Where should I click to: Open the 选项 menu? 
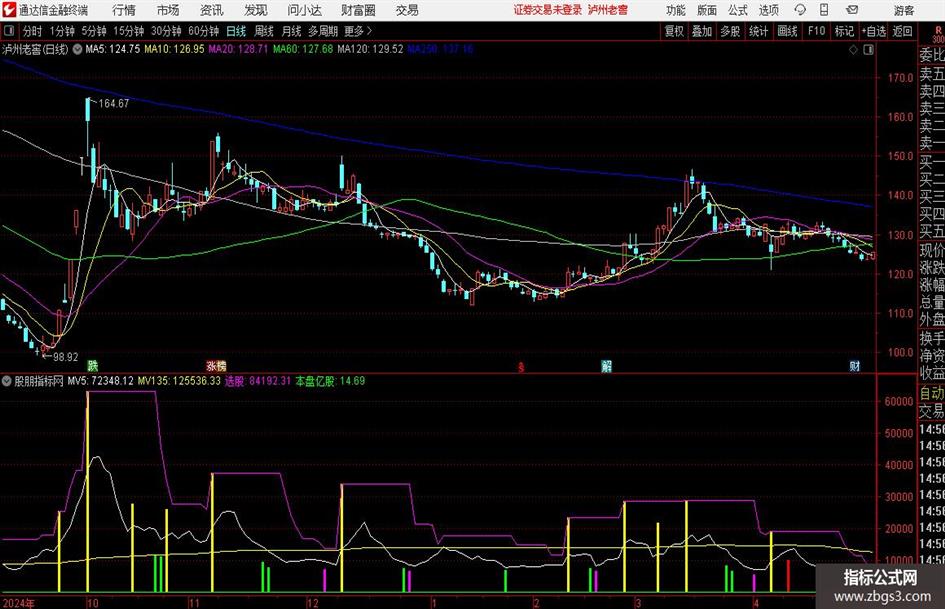point(768,10)
